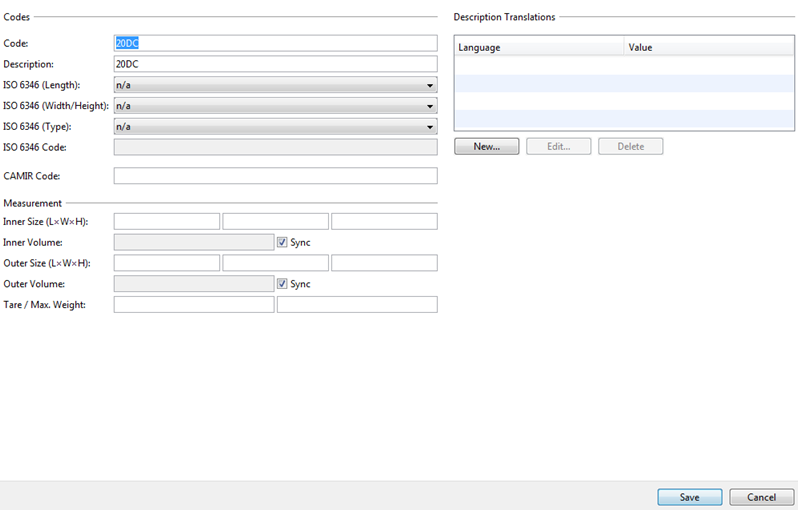The height and width of the screenshot is (510, 798).
Task: Open the ISO 6346 (Type) dropdown
Action: click(275, 127)
